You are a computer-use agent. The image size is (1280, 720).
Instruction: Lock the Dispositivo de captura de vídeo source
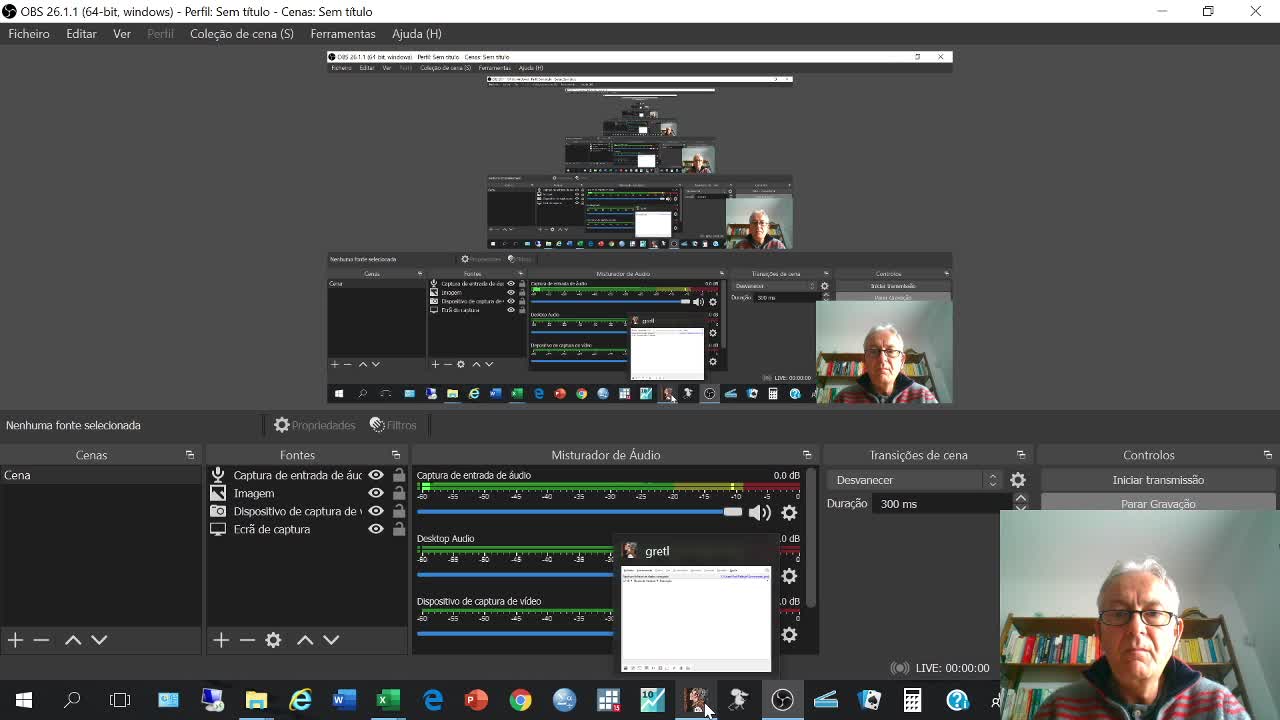[399, 511]
